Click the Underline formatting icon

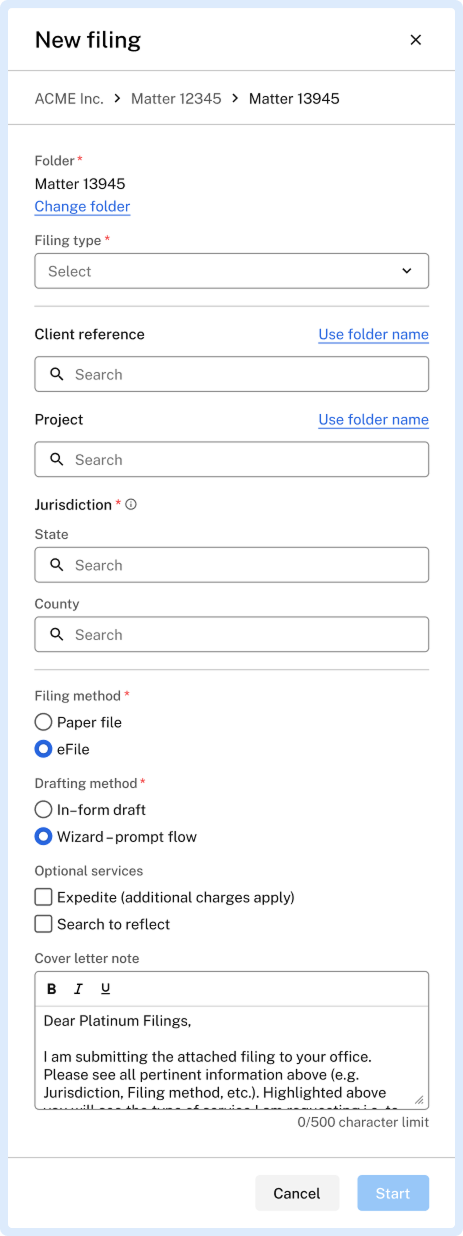click(105, 989)
